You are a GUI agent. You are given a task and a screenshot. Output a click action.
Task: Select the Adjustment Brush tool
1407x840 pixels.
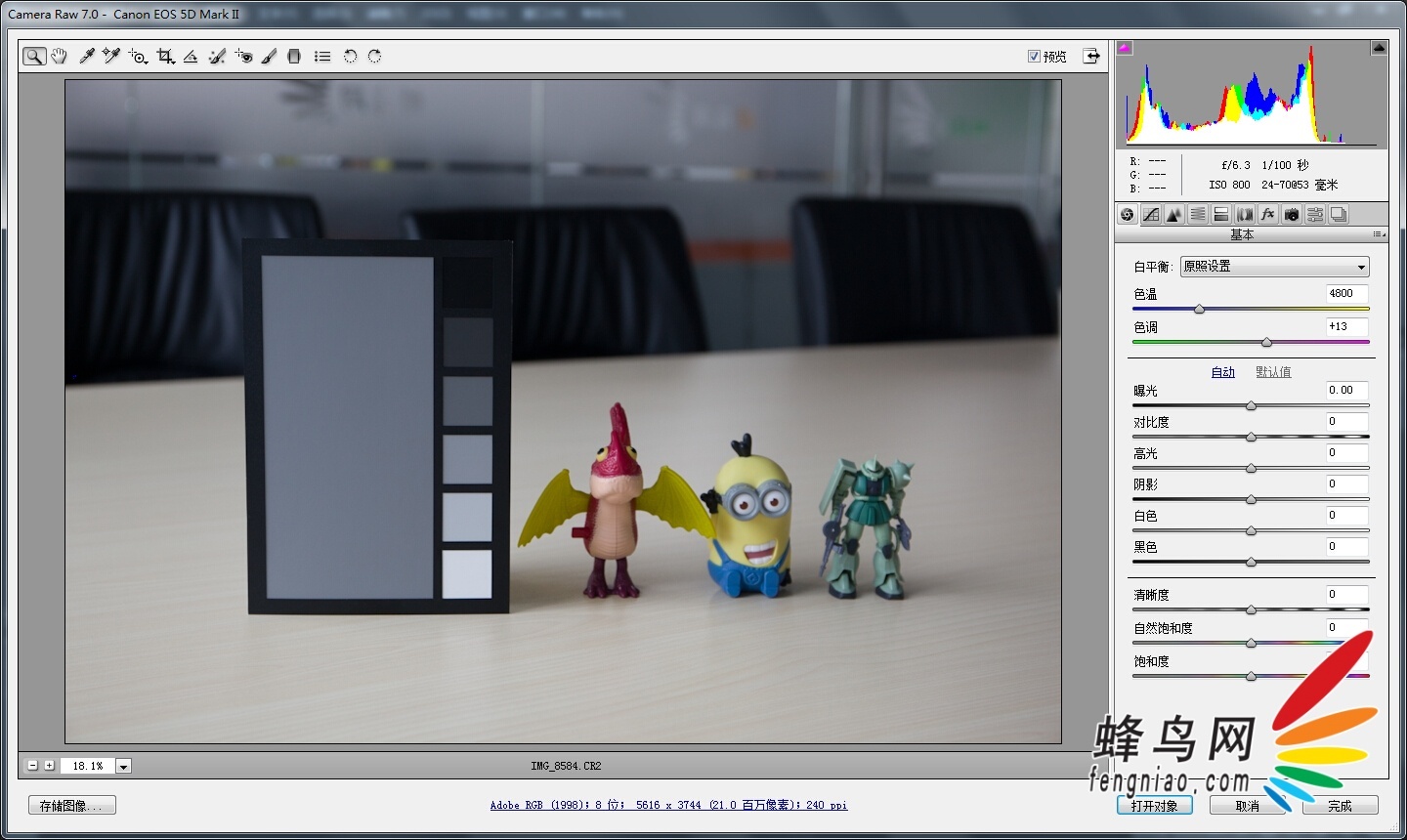[269, 57]
